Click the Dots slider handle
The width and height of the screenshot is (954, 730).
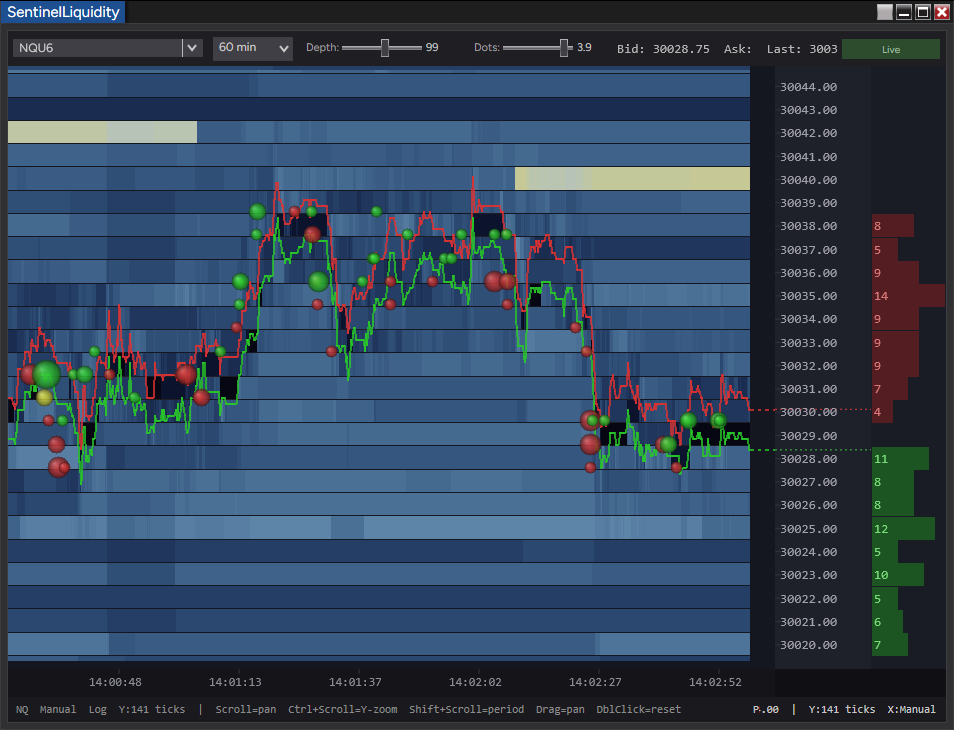point(564,48)
